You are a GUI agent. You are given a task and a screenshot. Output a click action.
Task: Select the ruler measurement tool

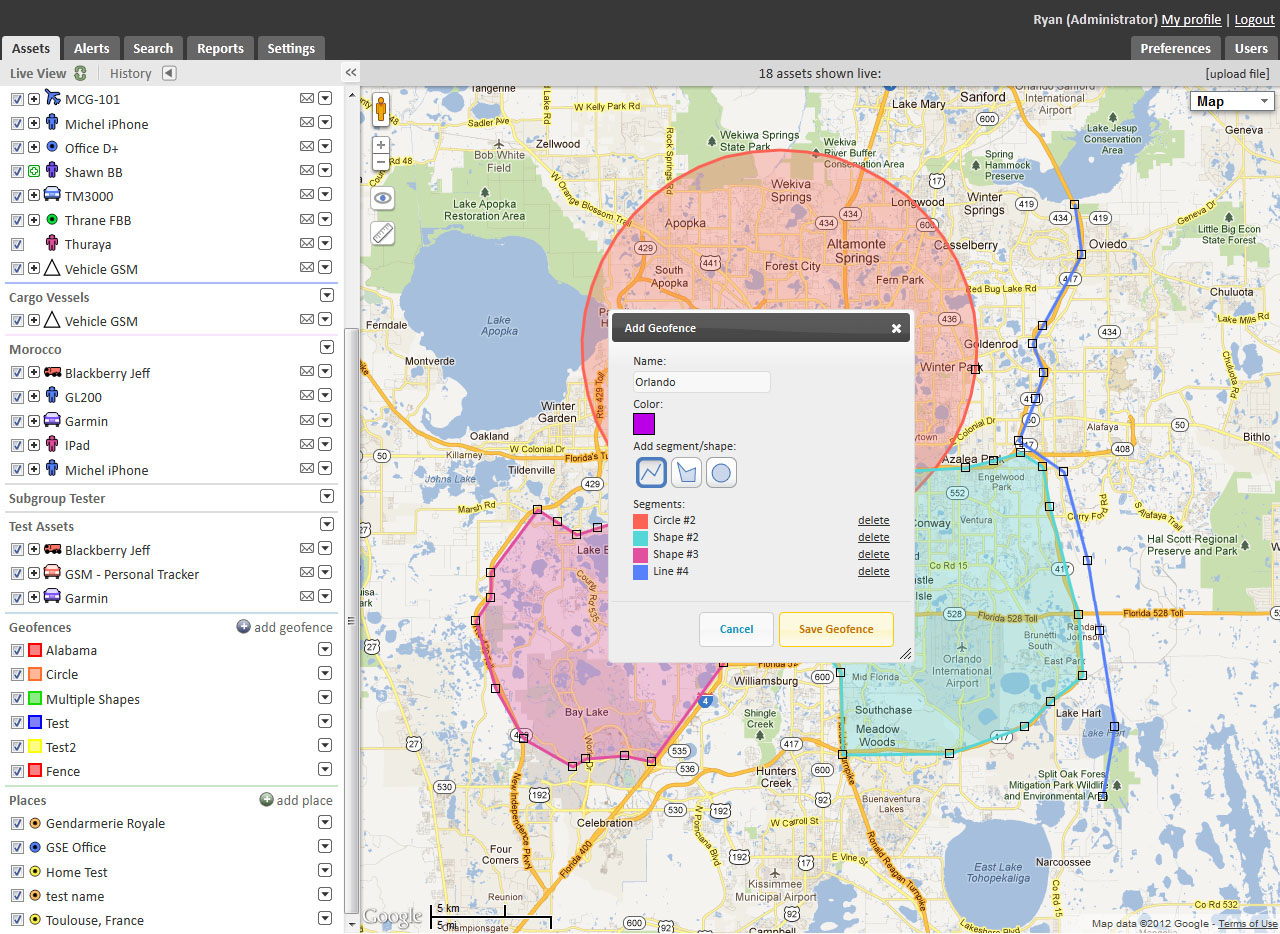tap(382, 233)
